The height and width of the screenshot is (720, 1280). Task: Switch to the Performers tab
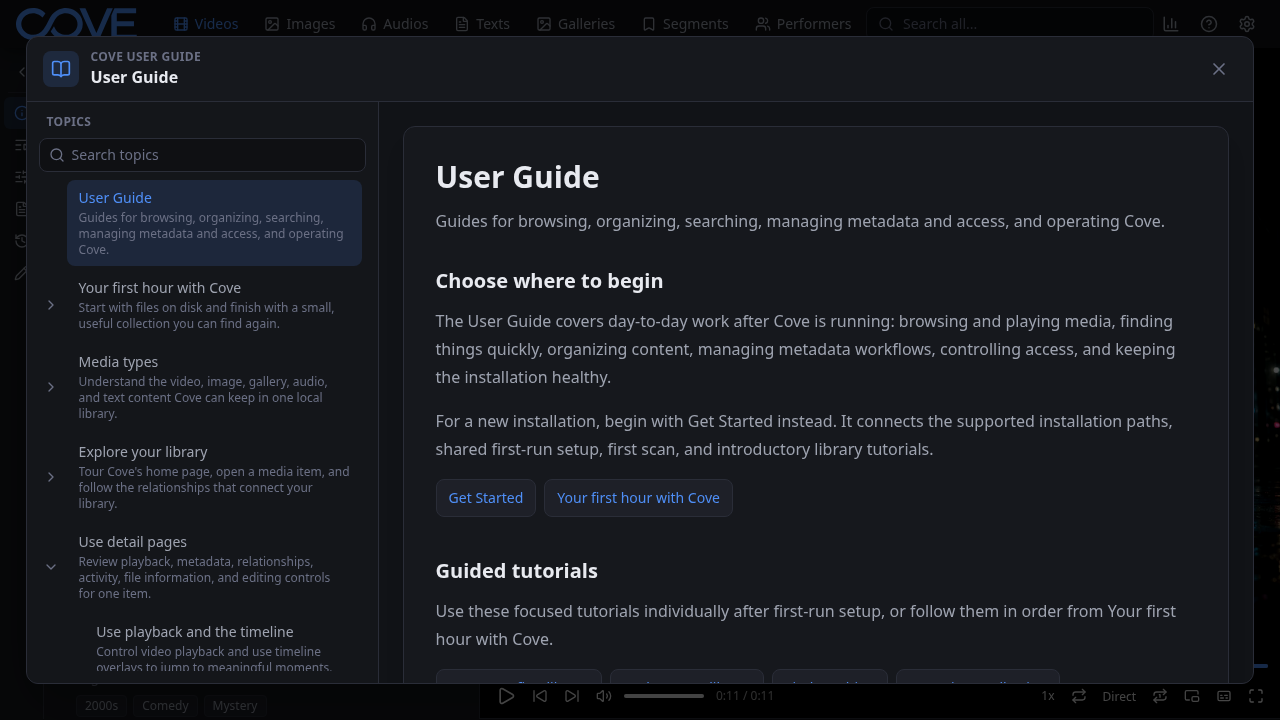[x=803, y=24]
